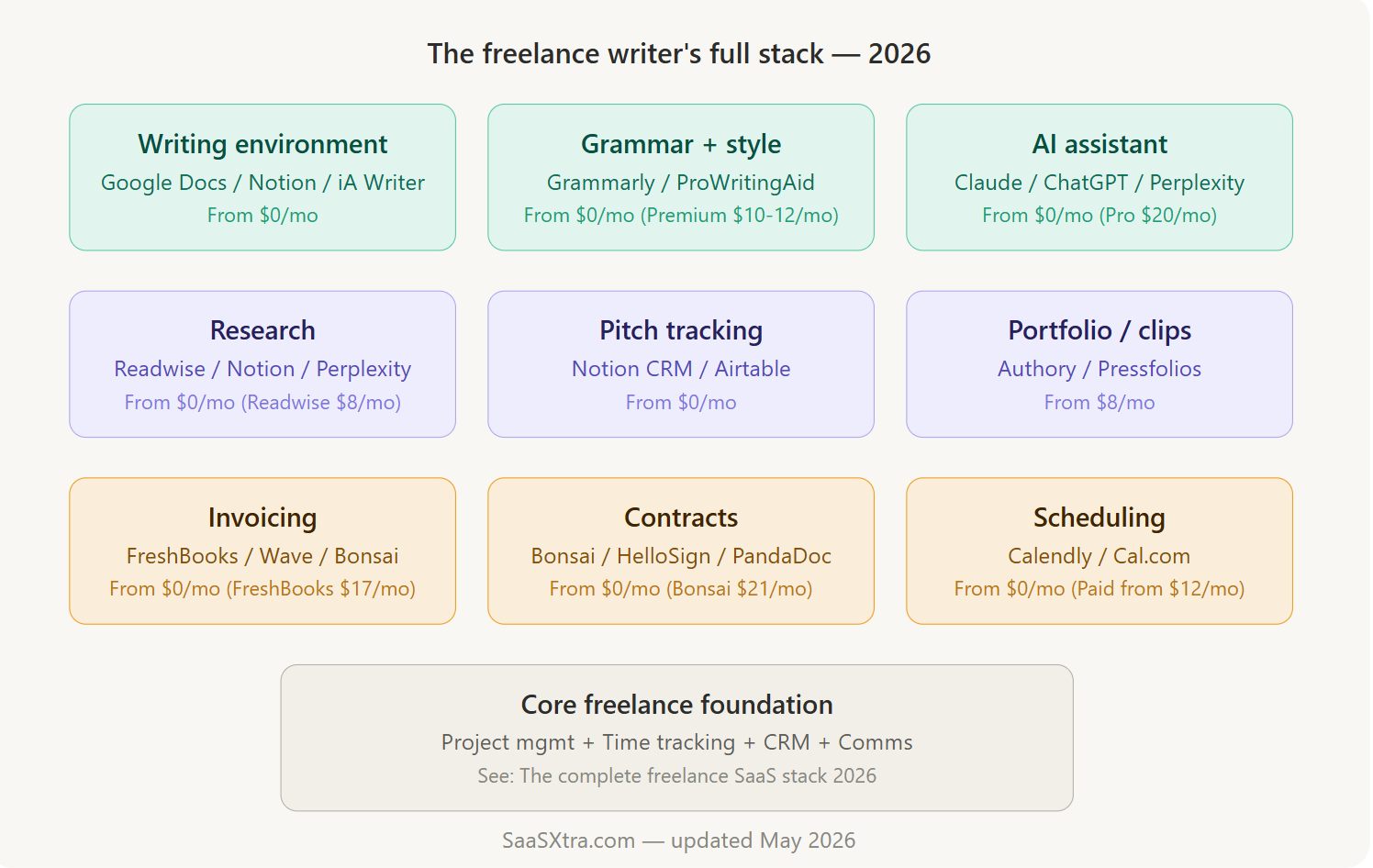Select the "Writing environment" heading

[262, 144]
